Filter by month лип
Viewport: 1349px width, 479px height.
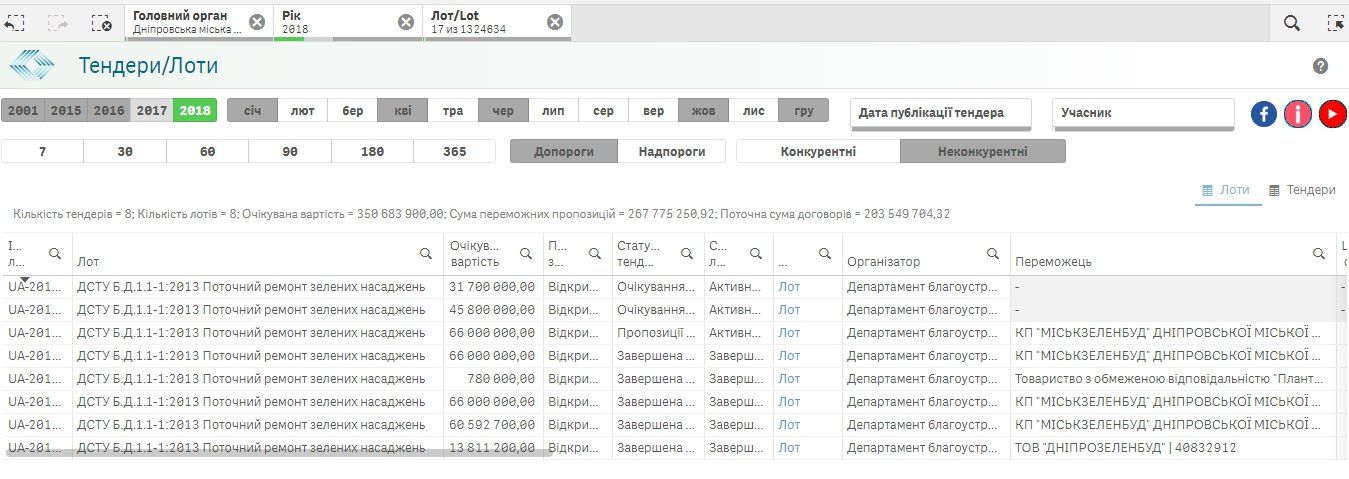pos(553,111)
